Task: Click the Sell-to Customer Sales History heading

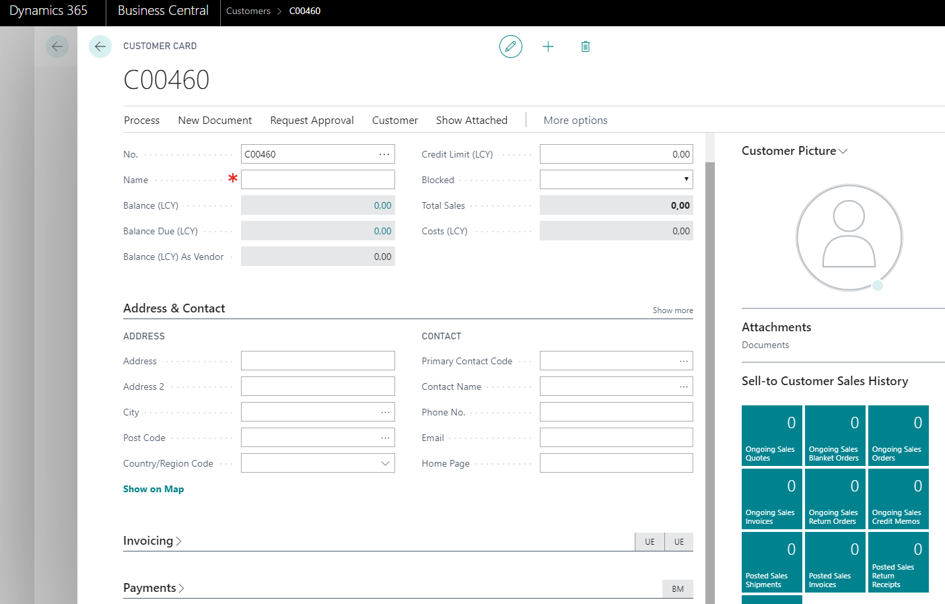Action: (x=824, y=381)
